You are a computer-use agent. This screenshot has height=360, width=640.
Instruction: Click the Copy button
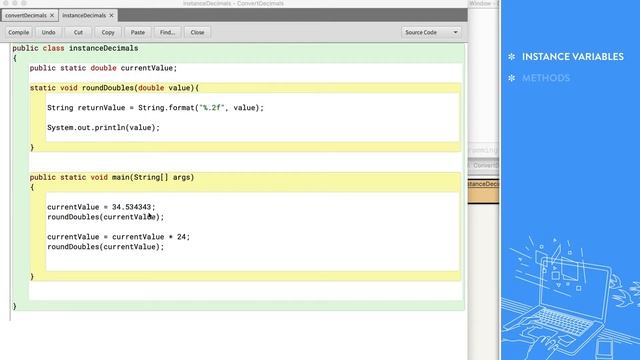coord(108,32)
